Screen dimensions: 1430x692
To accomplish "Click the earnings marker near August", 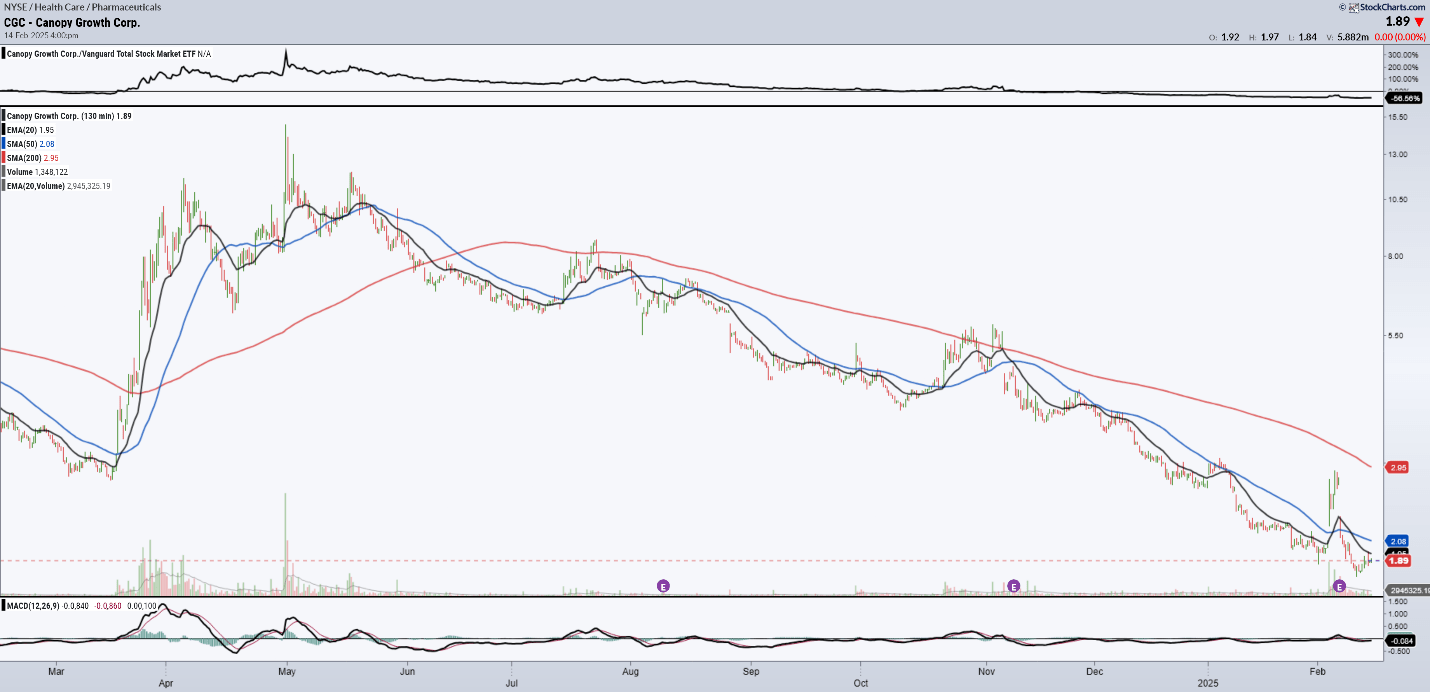I will coord(662,585).
